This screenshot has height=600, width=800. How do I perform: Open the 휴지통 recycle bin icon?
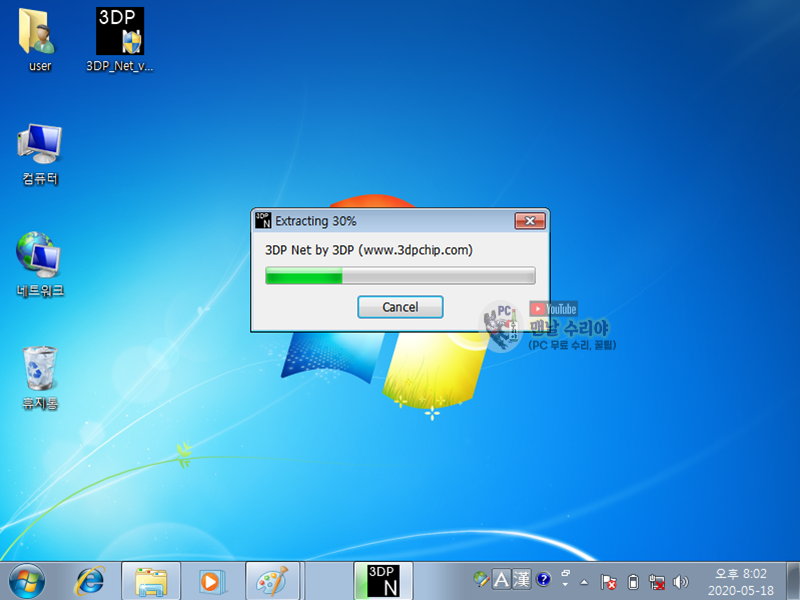pos(40,378)
